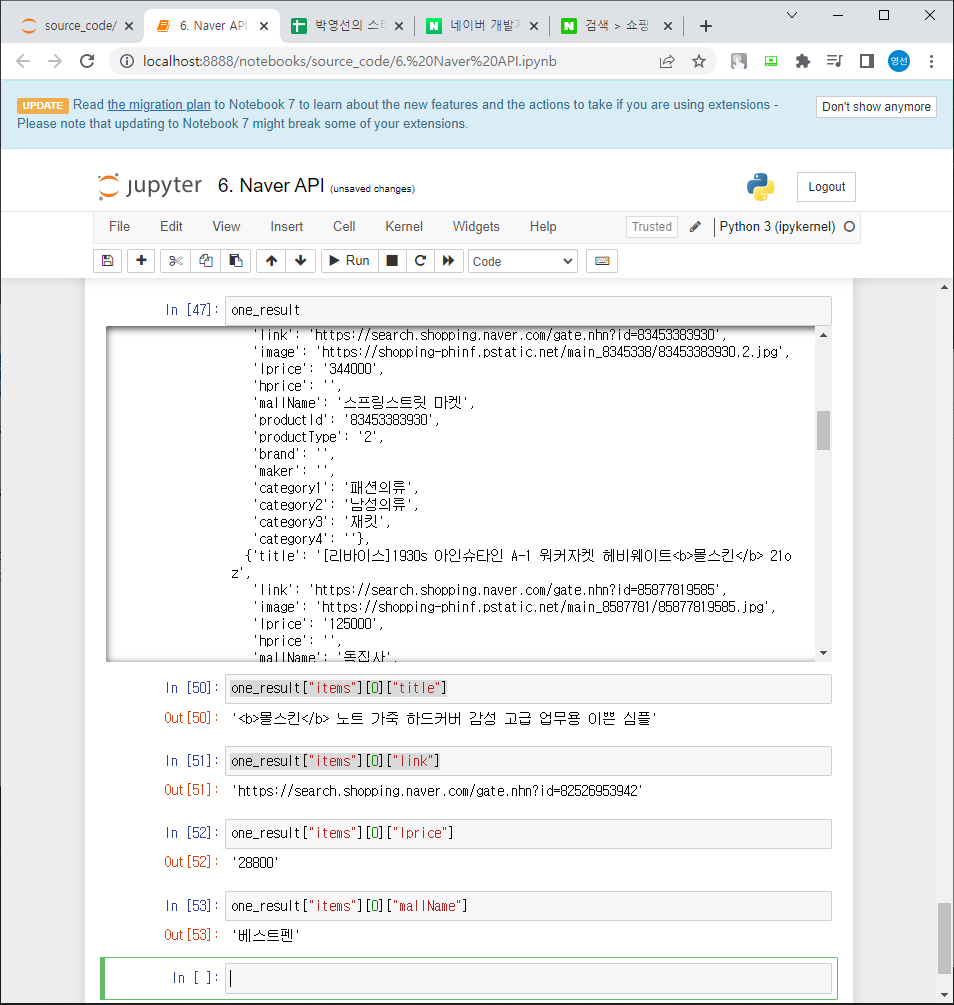Move selected cell down arrow
This screenshot has width=954, height=1005.
[x=301, y=261]
